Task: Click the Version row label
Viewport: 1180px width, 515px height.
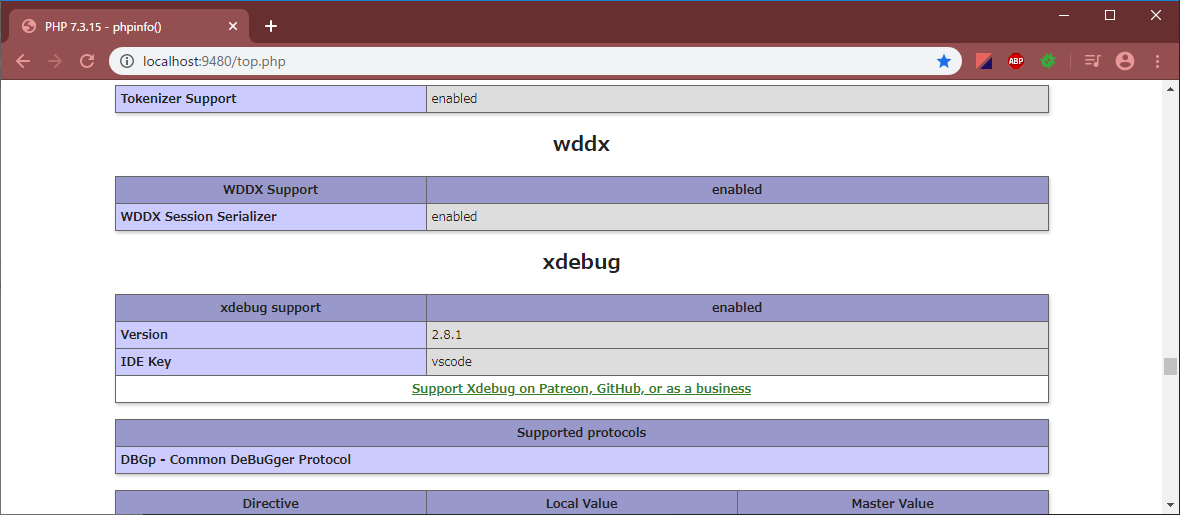Action: pos(271,334)
